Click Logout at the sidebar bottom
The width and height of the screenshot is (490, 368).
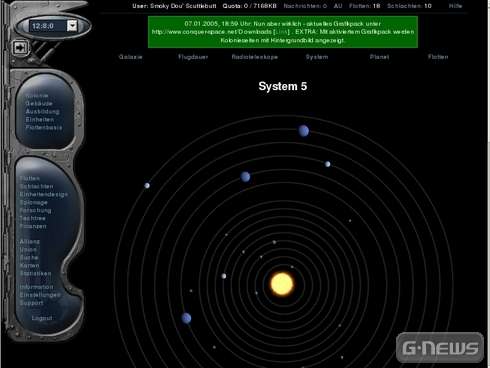tap(42, 318)
